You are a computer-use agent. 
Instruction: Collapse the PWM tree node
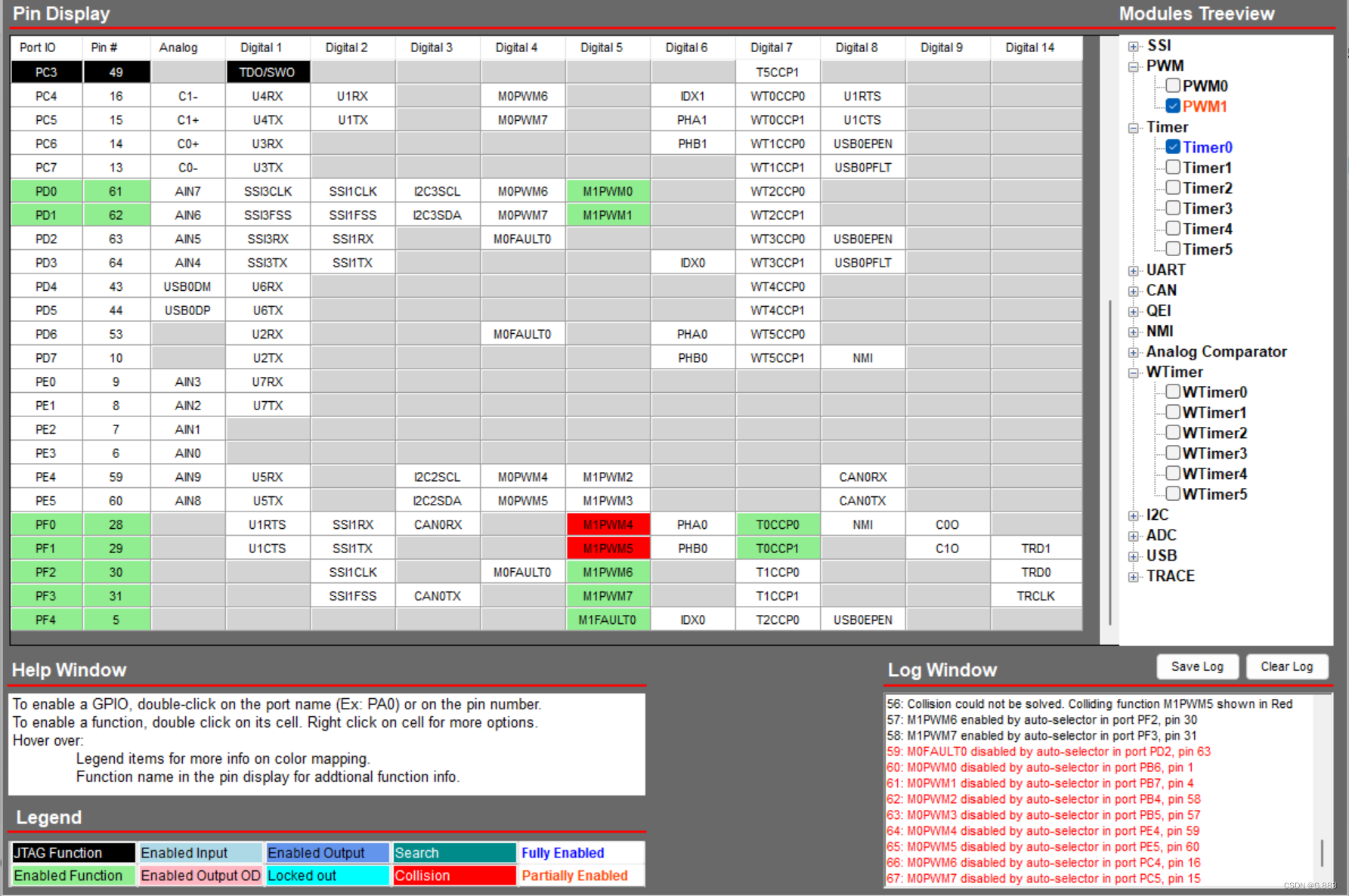1133,66
